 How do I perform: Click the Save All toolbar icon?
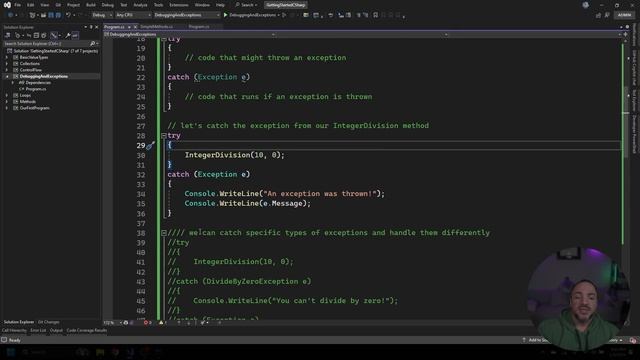coord(58,15)
